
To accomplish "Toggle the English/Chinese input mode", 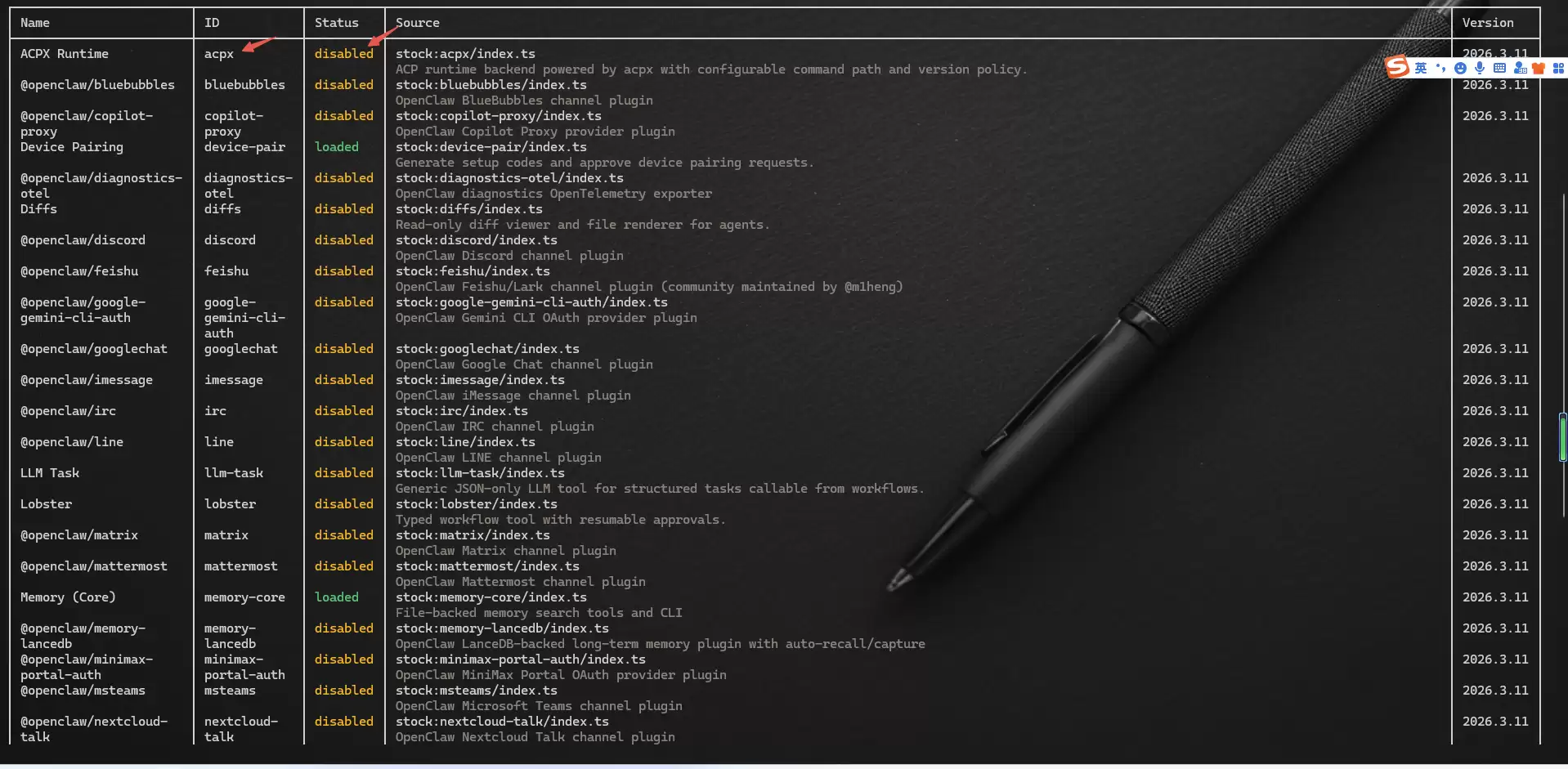I will [1421, 69].
